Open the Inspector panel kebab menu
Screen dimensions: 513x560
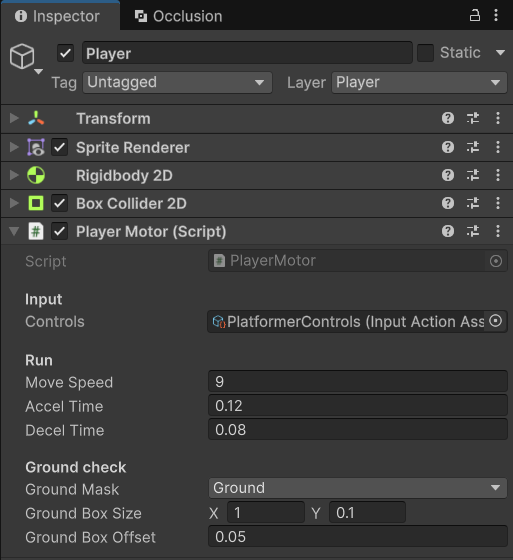tap(496, 15)
